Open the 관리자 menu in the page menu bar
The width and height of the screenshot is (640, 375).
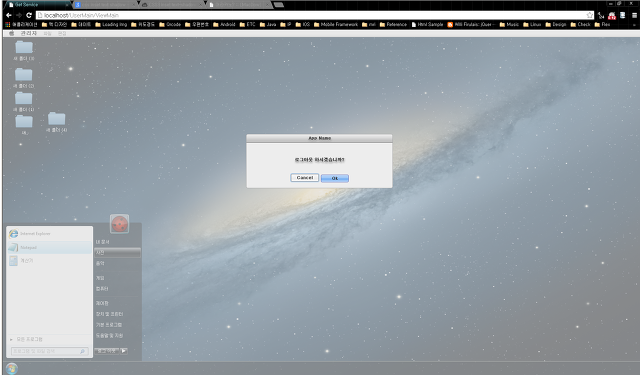point(29,33)
